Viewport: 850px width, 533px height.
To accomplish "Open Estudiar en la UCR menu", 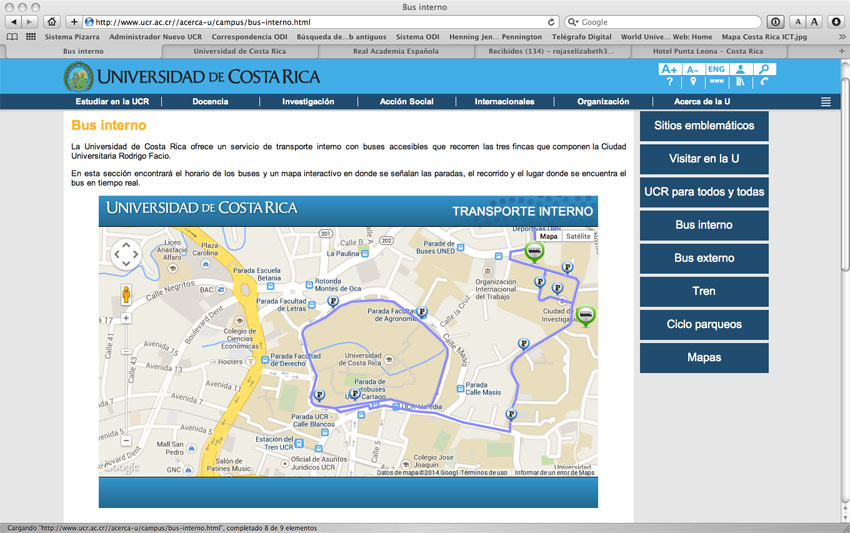I will tap(112, 101).
